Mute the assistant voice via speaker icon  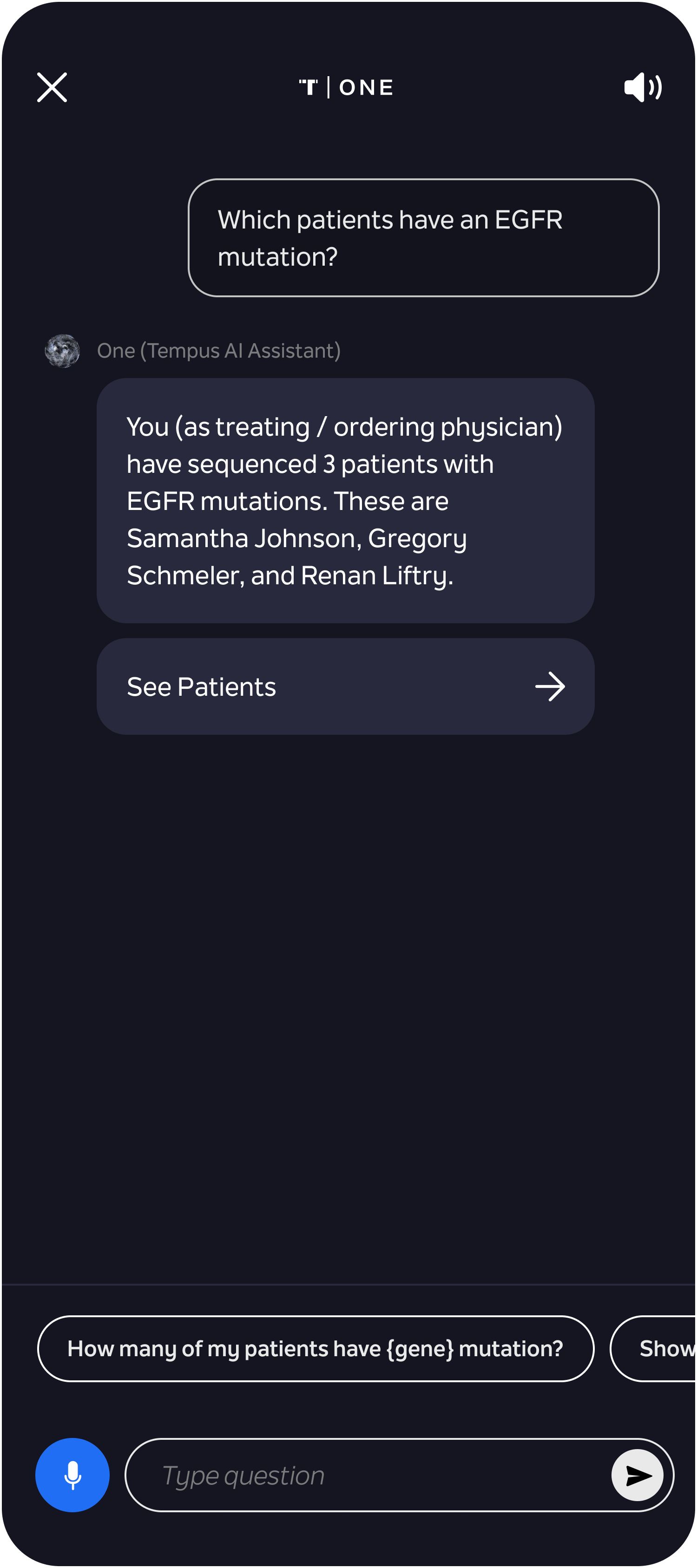(643, 87)
